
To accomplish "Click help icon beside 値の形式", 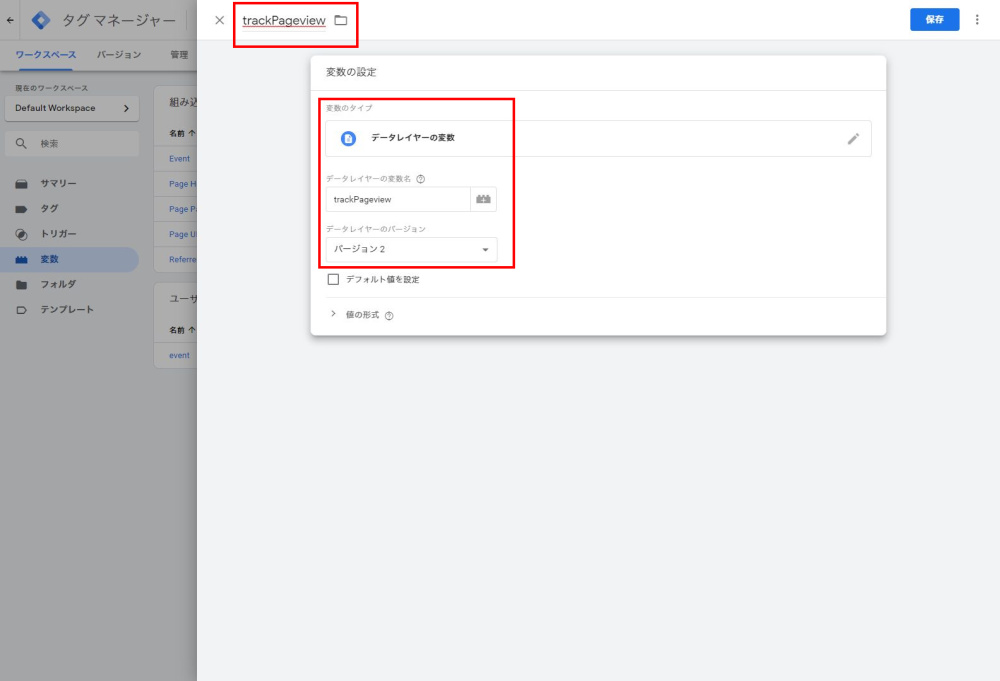I will pyautogui.click(x=389, y=315).
